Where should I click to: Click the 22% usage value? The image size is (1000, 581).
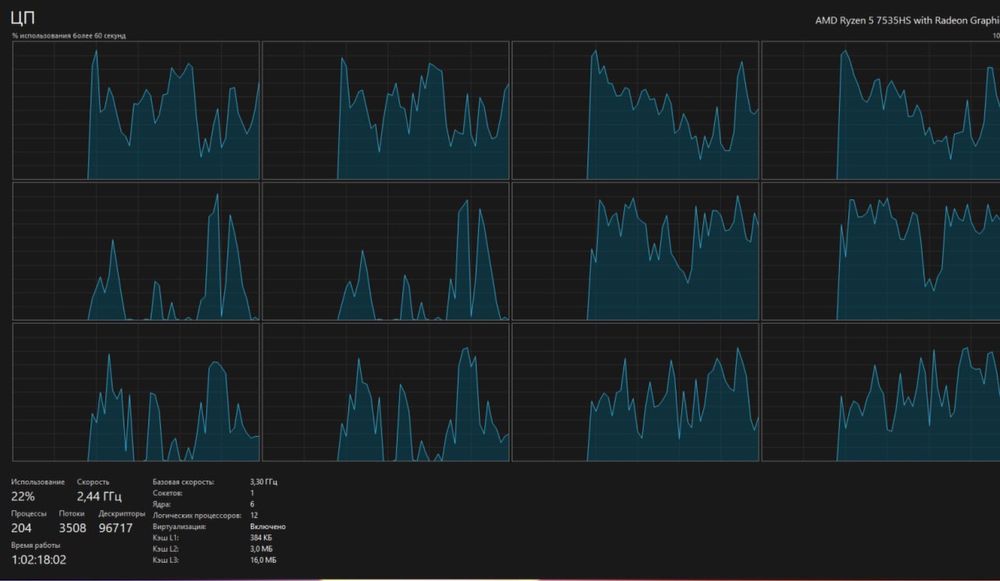coord(22,496)
